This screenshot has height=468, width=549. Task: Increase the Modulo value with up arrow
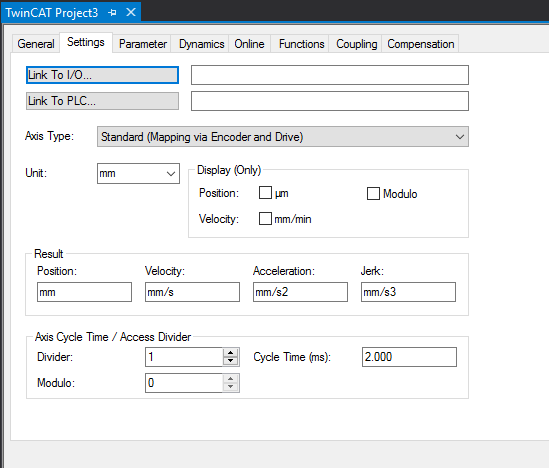click(230, 379)
